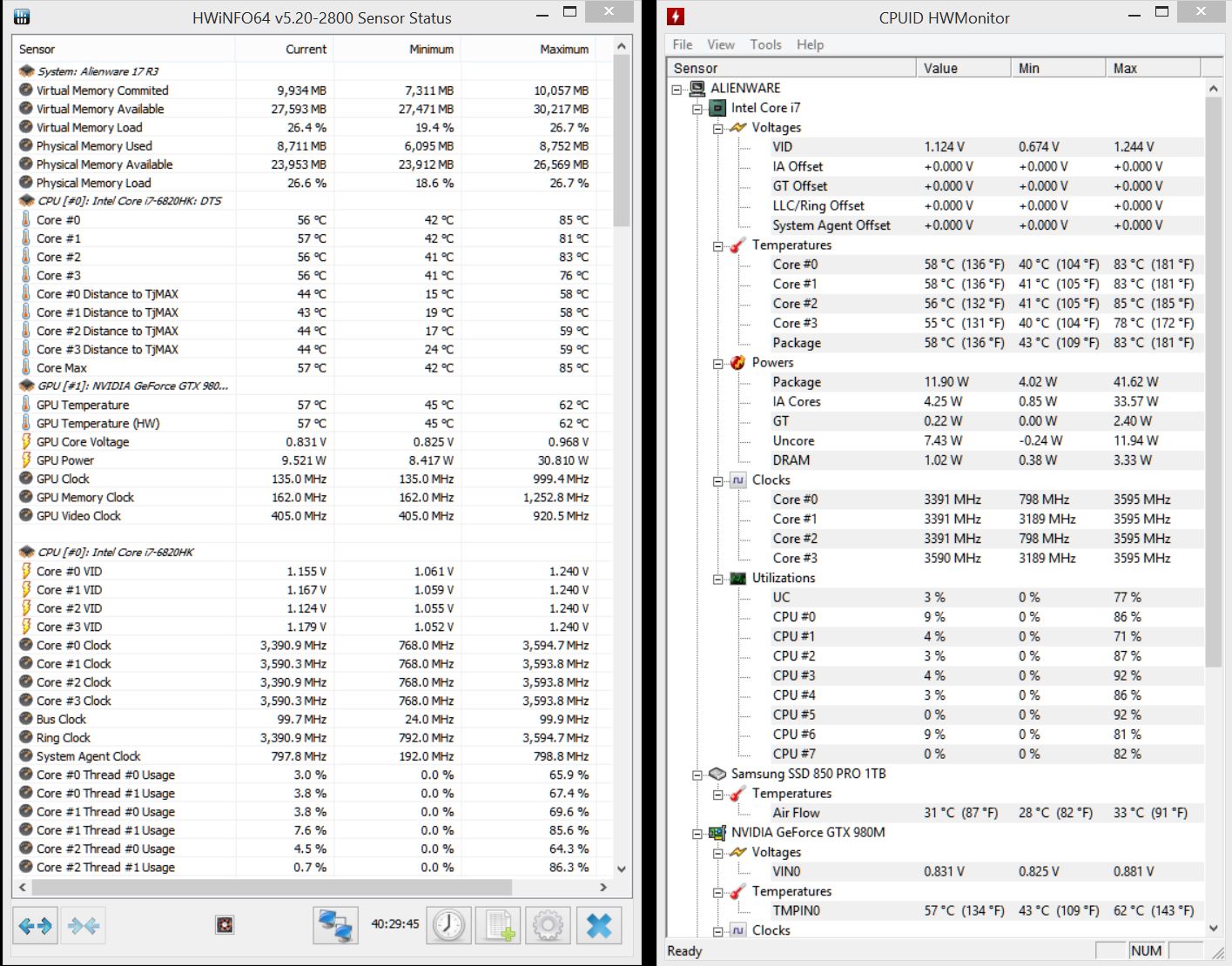Click the Powers flame icon in HWMonitor
This screenshot has width=1232, height=966.
tap(738, 363)
